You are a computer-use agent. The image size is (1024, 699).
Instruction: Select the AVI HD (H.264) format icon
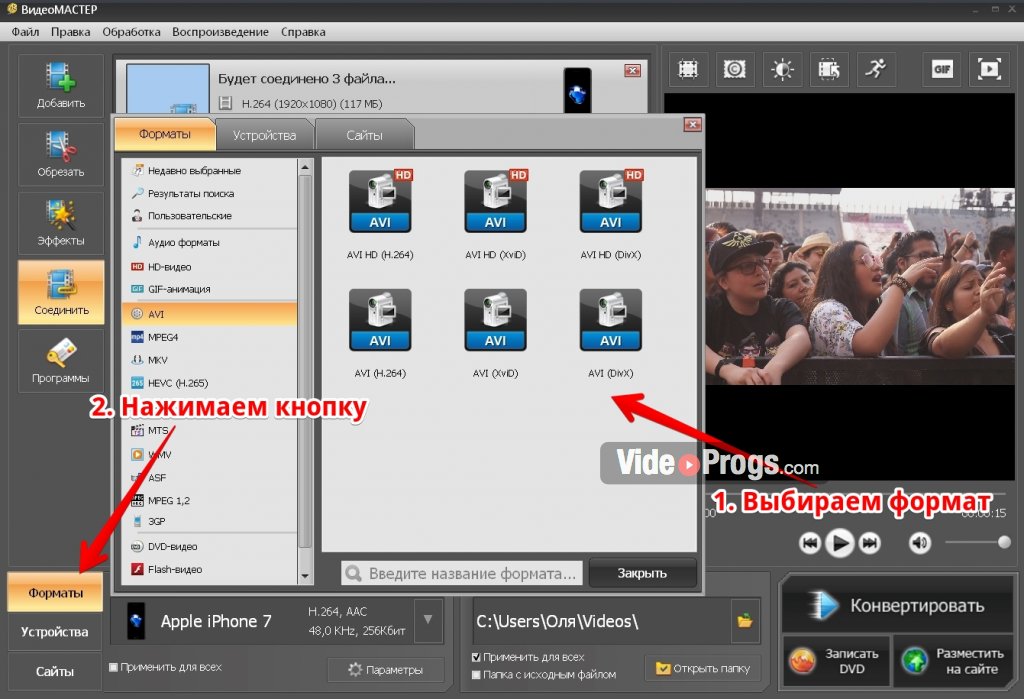pos(380,202)
